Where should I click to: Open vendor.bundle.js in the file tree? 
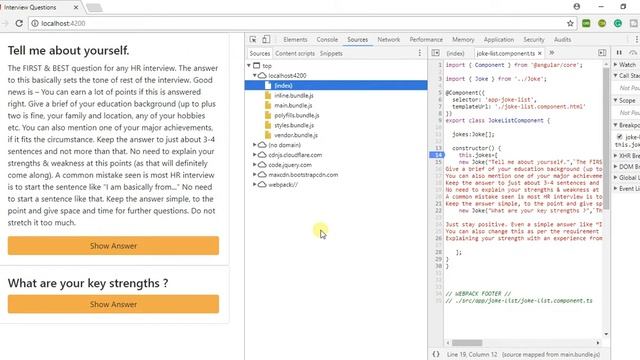coord(296,135)
